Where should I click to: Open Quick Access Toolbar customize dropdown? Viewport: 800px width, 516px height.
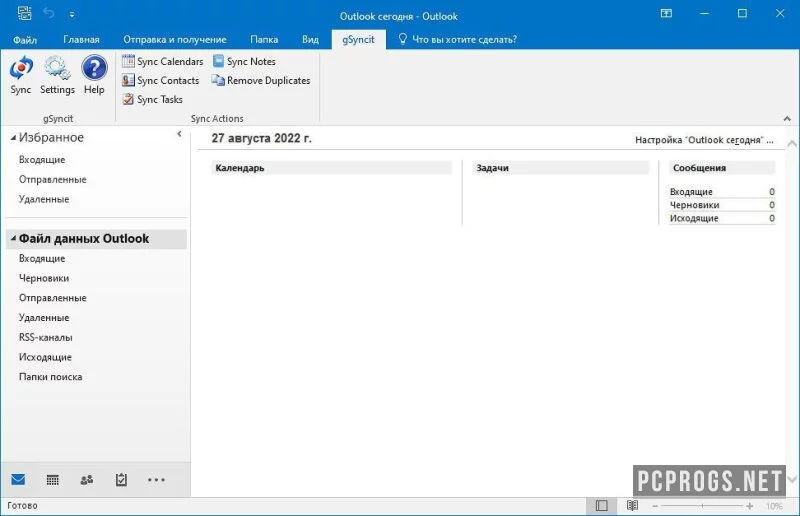(x=72, y=15)
